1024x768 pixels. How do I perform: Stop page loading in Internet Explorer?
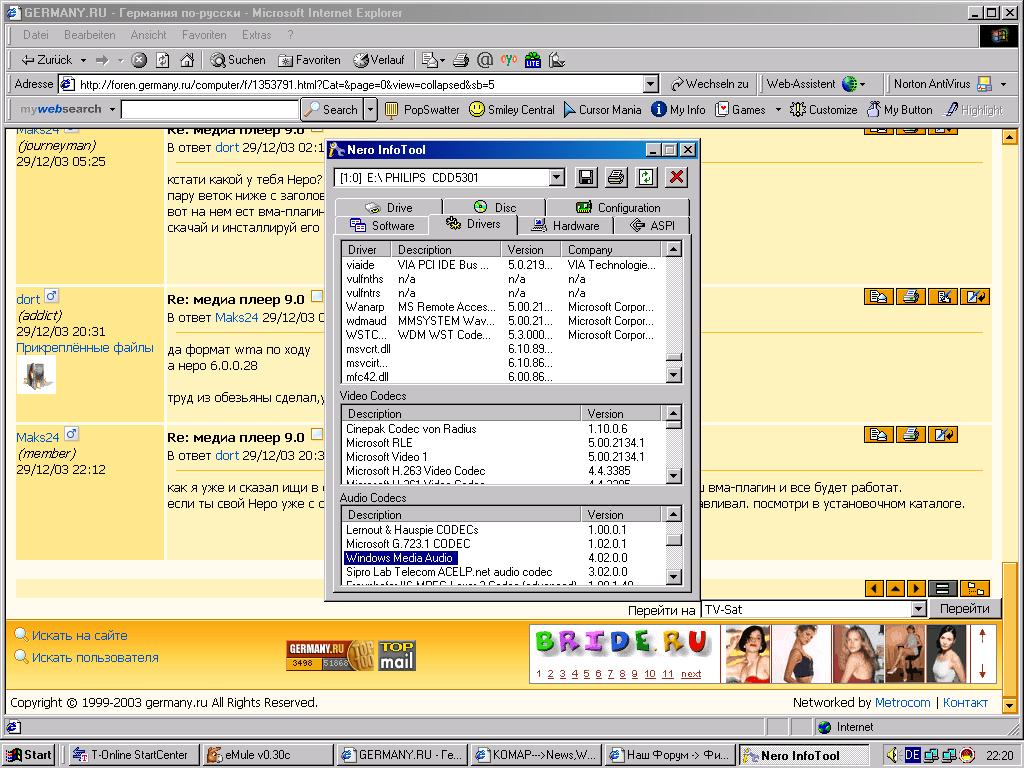pyautogui.click(x=139, y=60)
